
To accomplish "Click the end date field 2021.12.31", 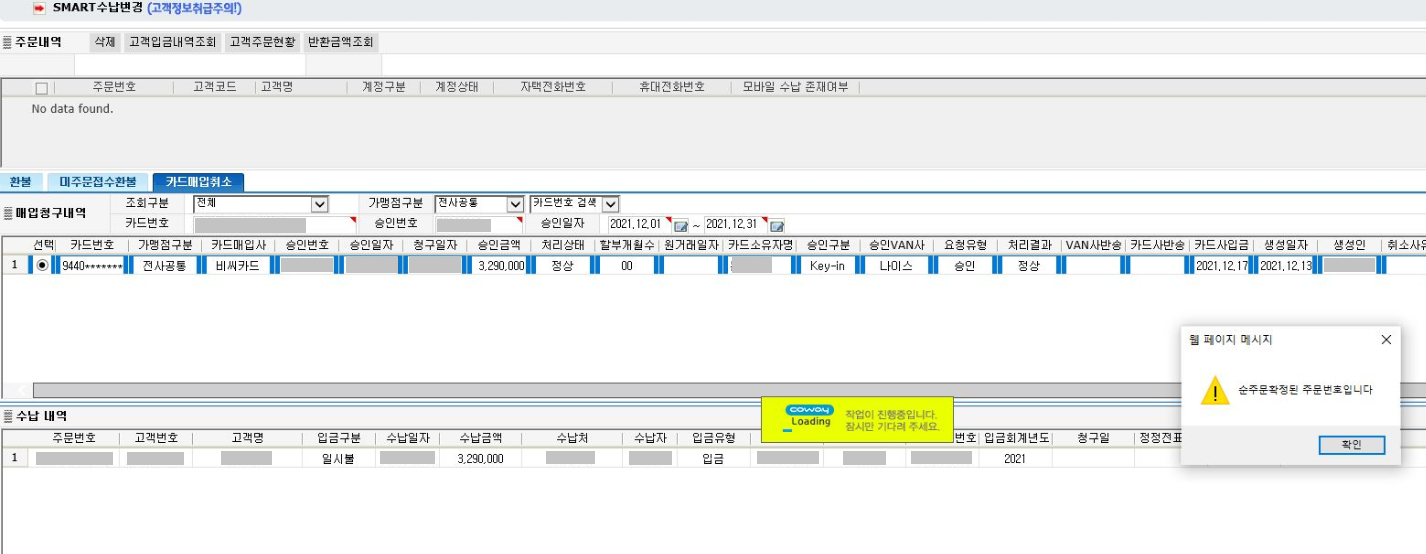I will click(x=735, y=225).
